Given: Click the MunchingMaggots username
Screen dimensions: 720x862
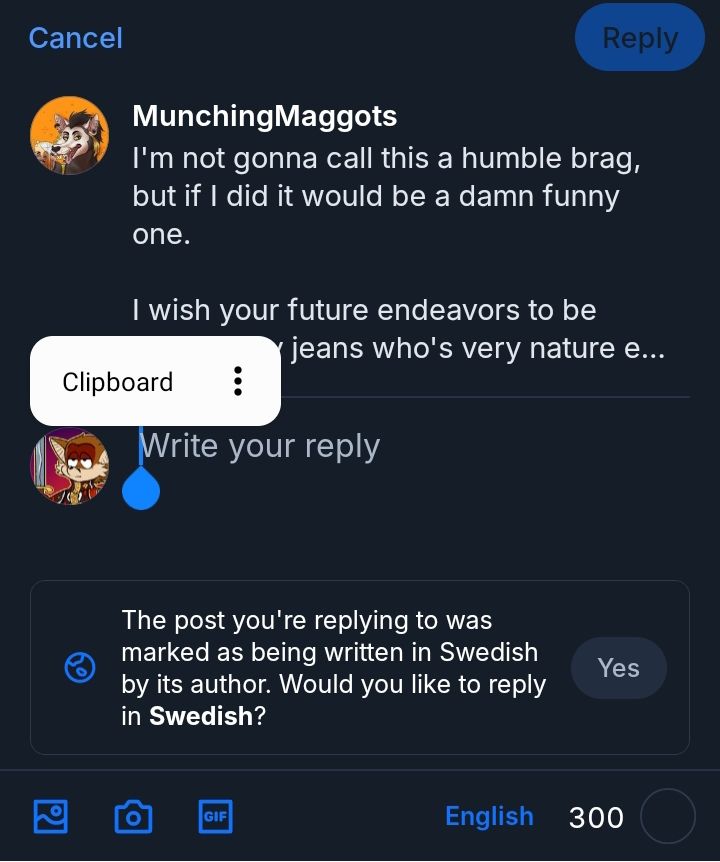Looking at the screenshot, I should click(264, 116).
